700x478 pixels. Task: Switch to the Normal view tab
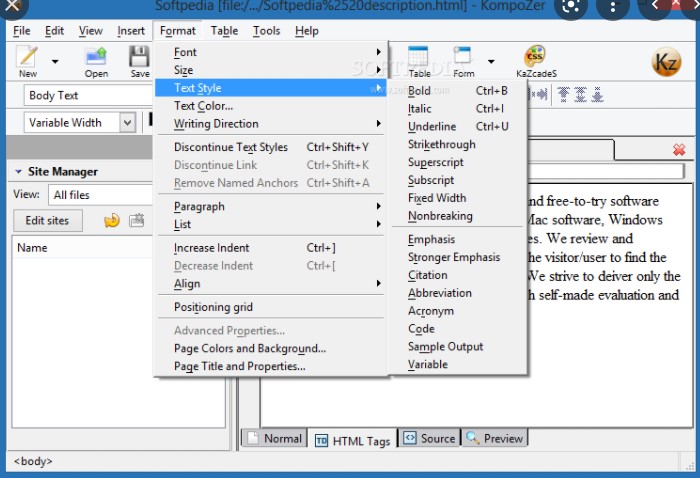[x=275, y=438]
